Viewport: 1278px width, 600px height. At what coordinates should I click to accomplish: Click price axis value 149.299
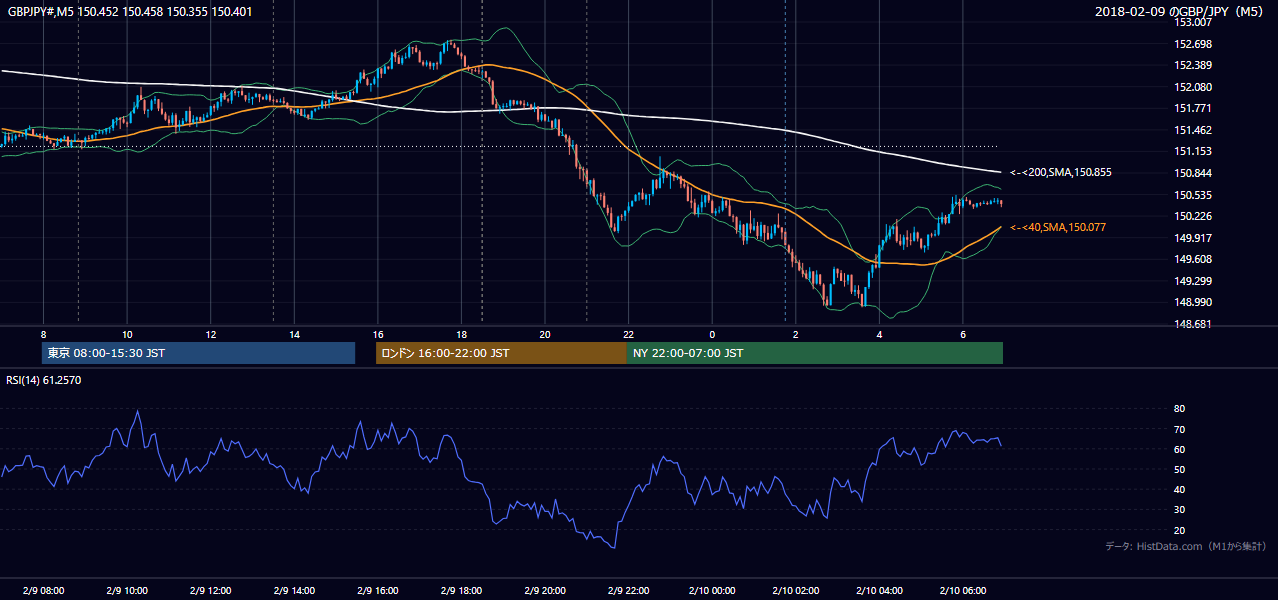point(1193,281)
